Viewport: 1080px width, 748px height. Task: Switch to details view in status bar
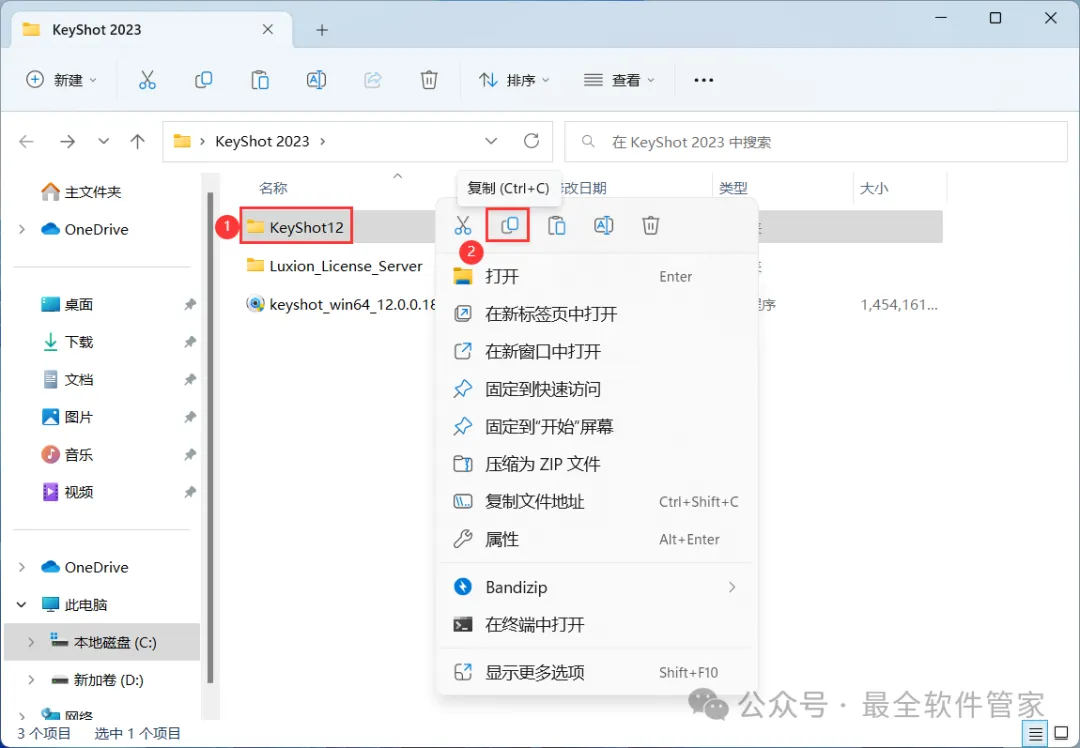click(1035, 734)
